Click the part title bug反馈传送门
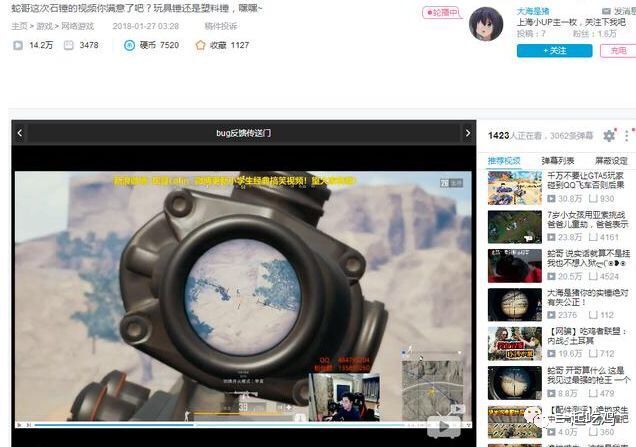 point(243,133)
